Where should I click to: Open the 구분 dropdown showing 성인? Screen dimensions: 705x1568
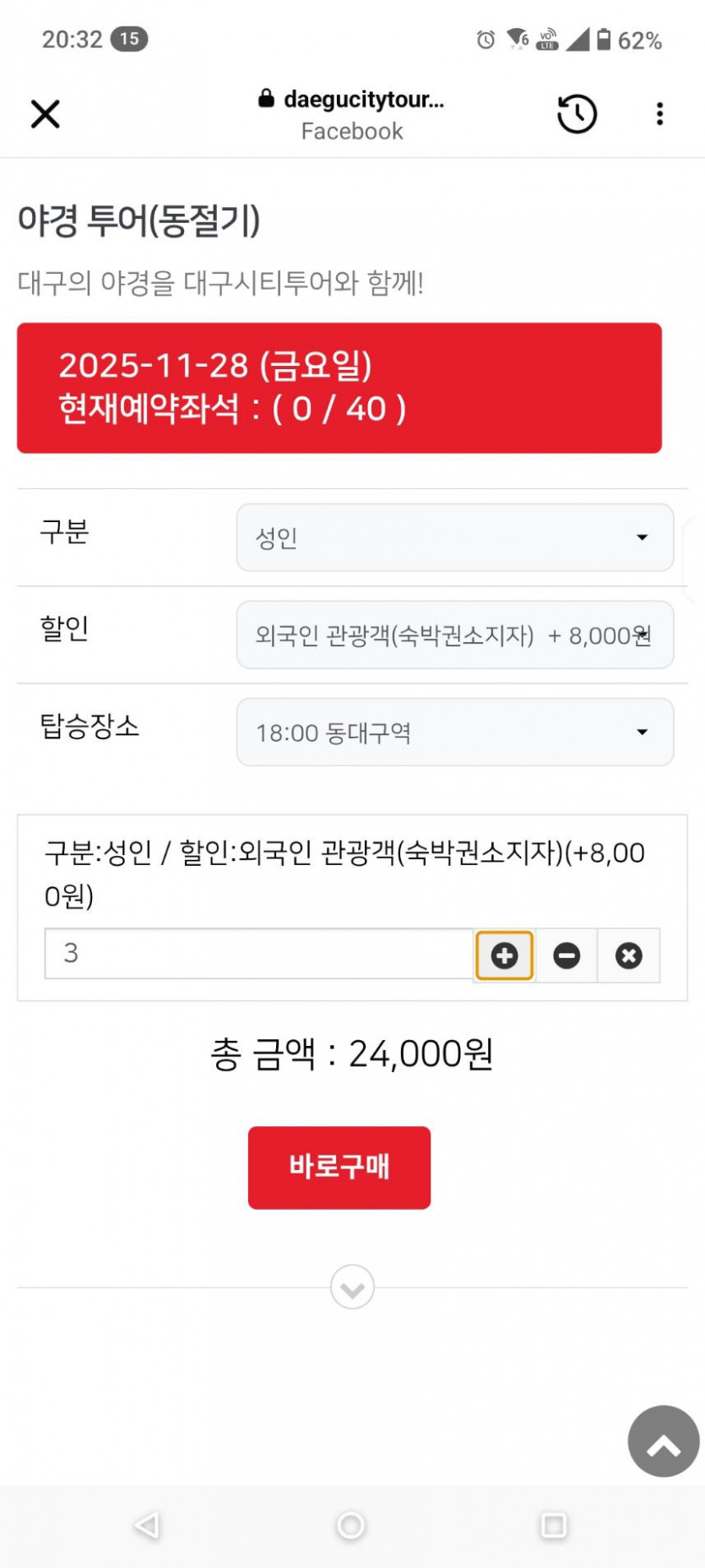tap(454, 538)
